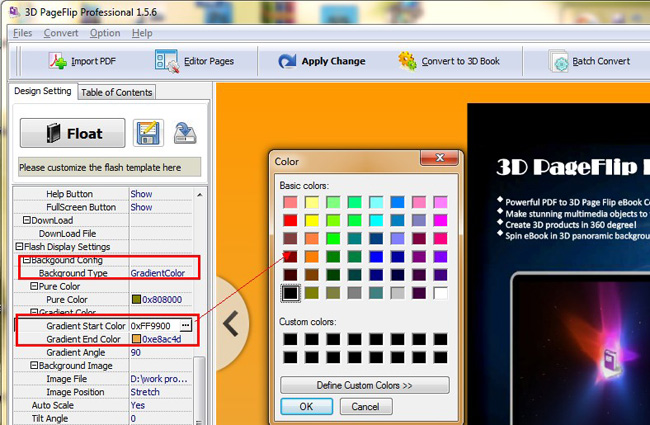Click the Pure Color 0x808000 swatch
The width and height of the screenshot is (650, 425).
point(136,299)
